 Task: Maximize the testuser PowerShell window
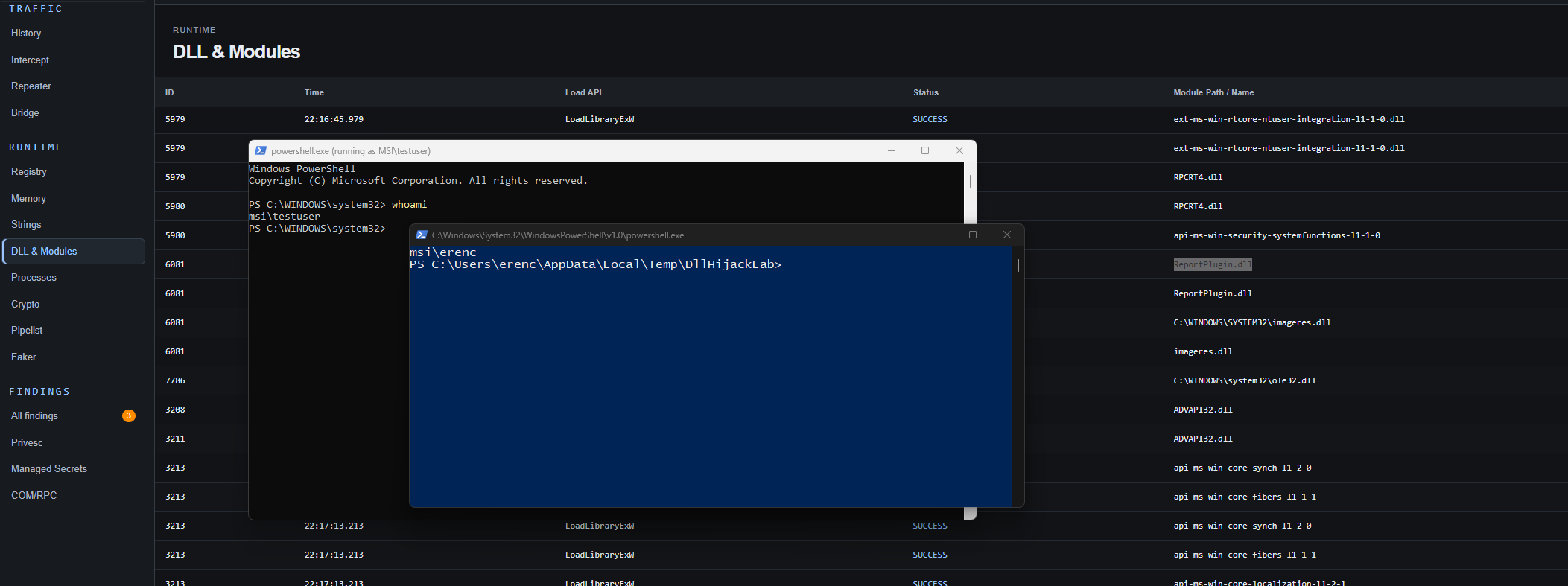click(x=925, y=150)
